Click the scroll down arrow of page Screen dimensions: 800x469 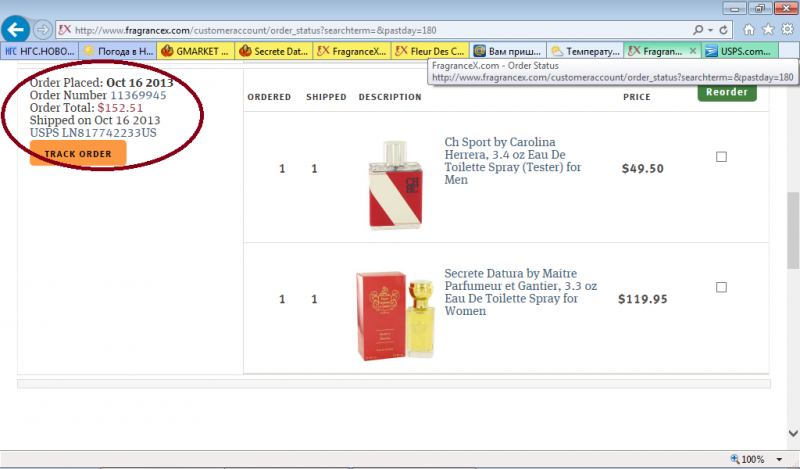point(793,433)
